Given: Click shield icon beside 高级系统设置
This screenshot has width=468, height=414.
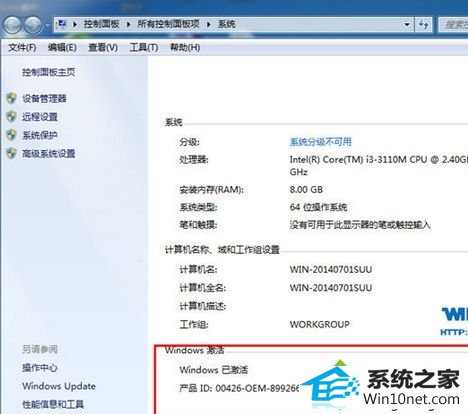Looking at the screenshot, I should pos(12,153).
